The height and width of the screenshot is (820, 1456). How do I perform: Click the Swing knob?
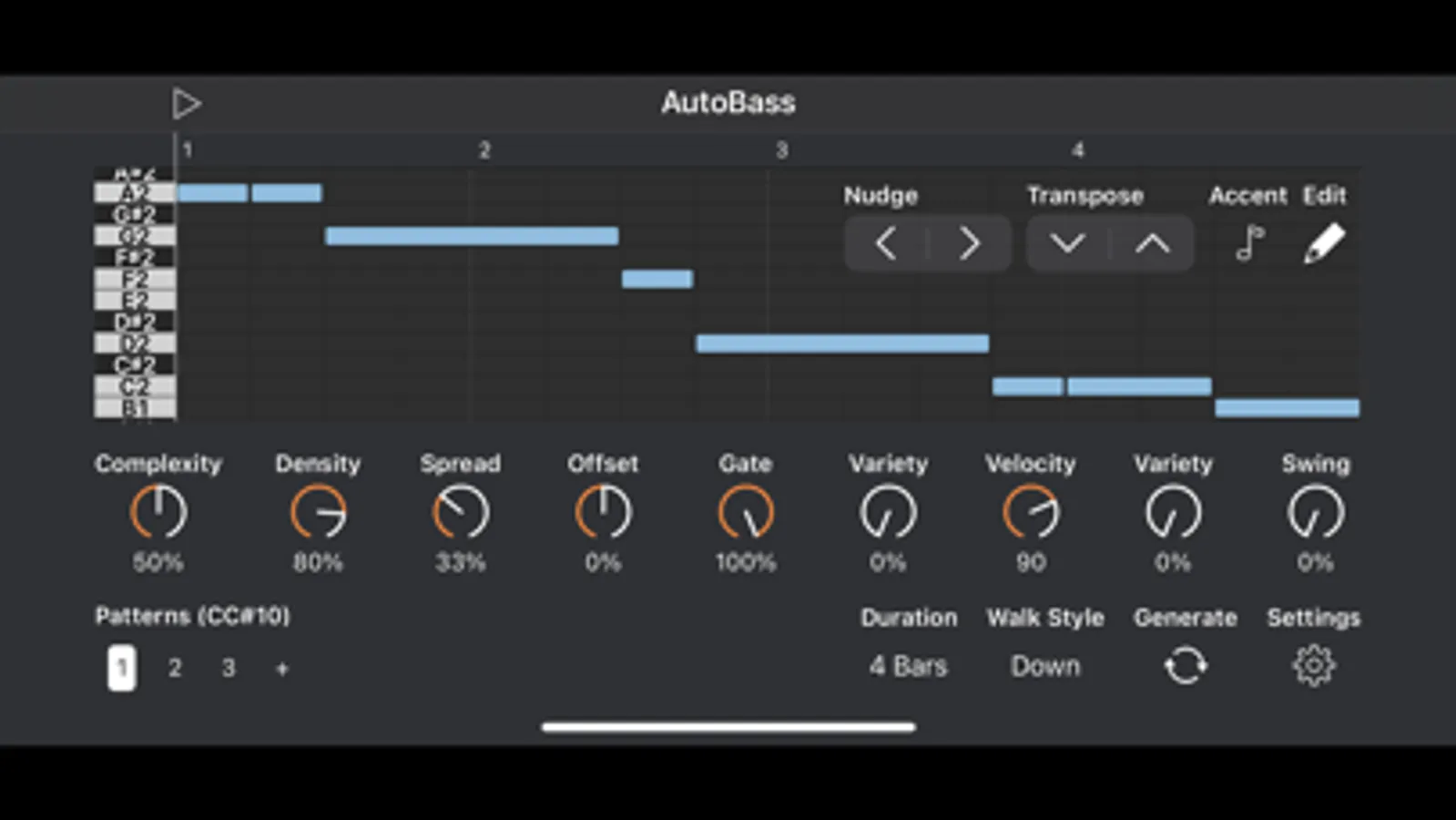[1316, 512]
